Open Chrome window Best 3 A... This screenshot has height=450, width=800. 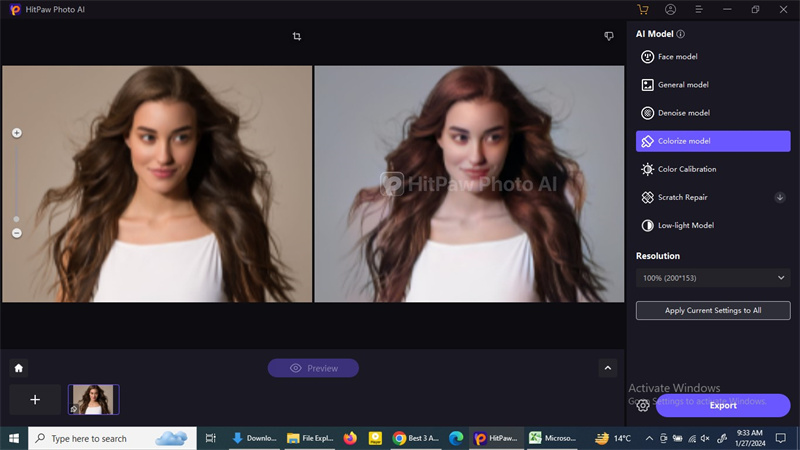click(416, 438)
